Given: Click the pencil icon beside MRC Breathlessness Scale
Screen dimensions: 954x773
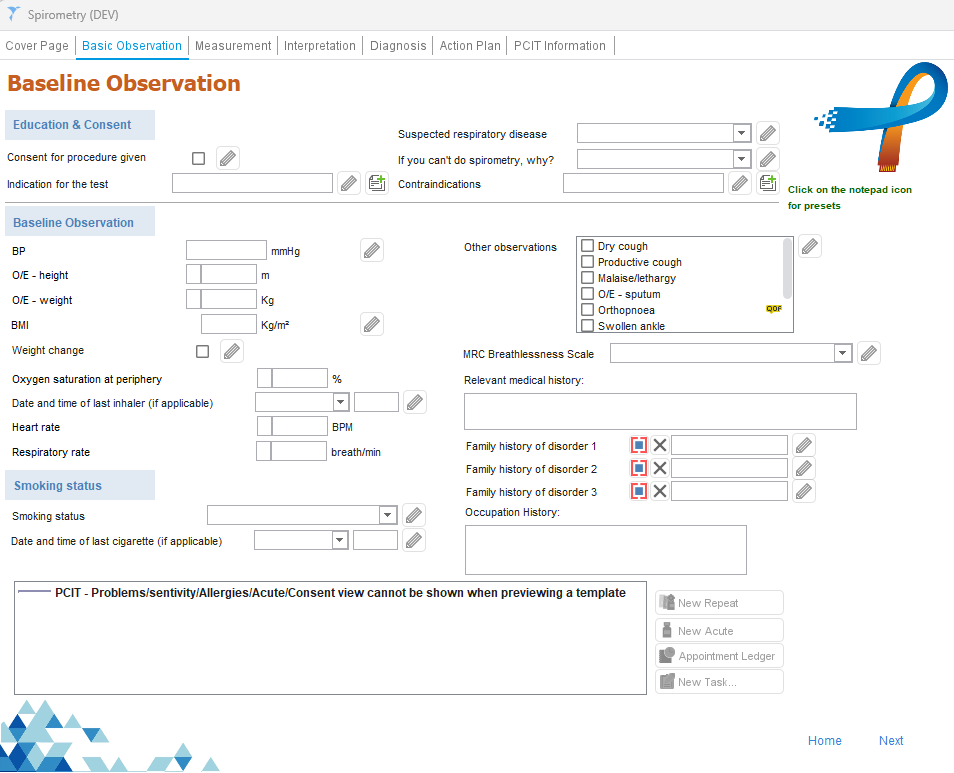Looking at the screenshot, I should tap(869, 353).
